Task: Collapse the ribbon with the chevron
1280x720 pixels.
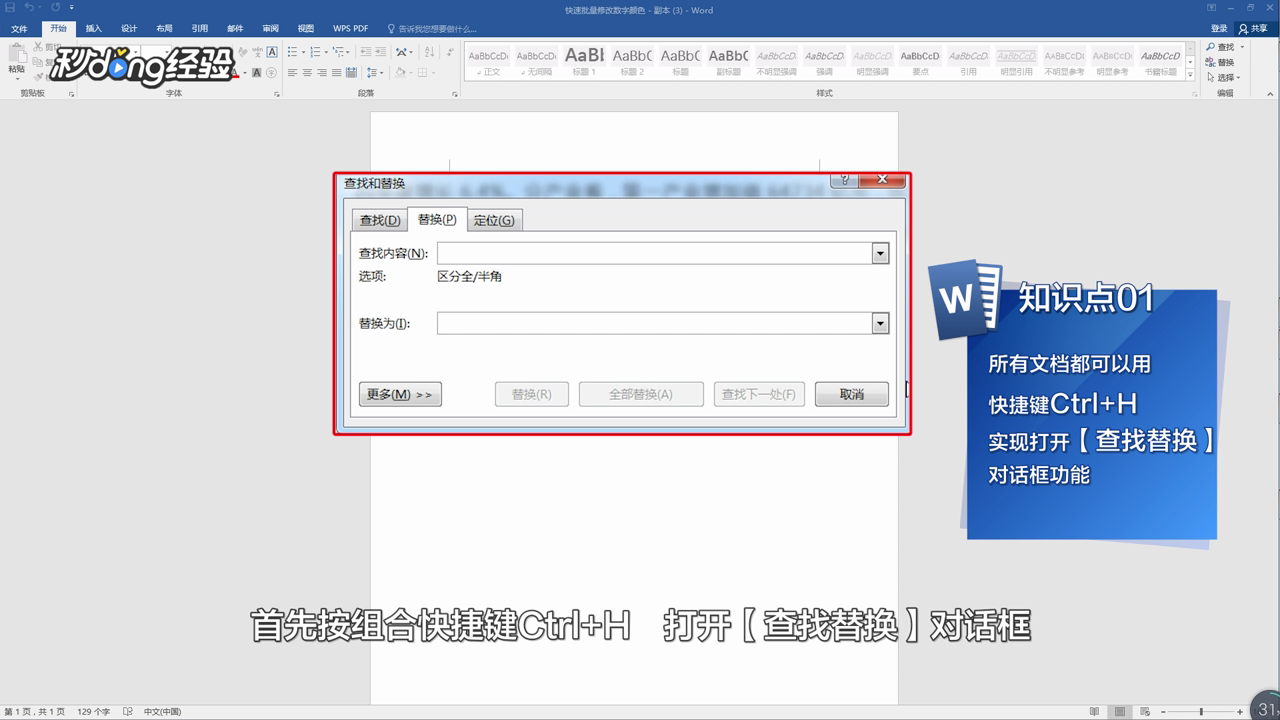Action: pos(1272,93)
